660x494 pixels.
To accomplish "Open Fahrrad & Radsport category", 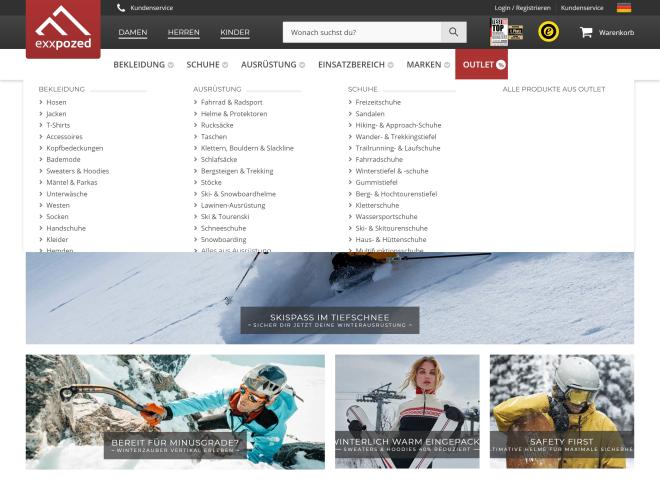I will tap(232, 102).
